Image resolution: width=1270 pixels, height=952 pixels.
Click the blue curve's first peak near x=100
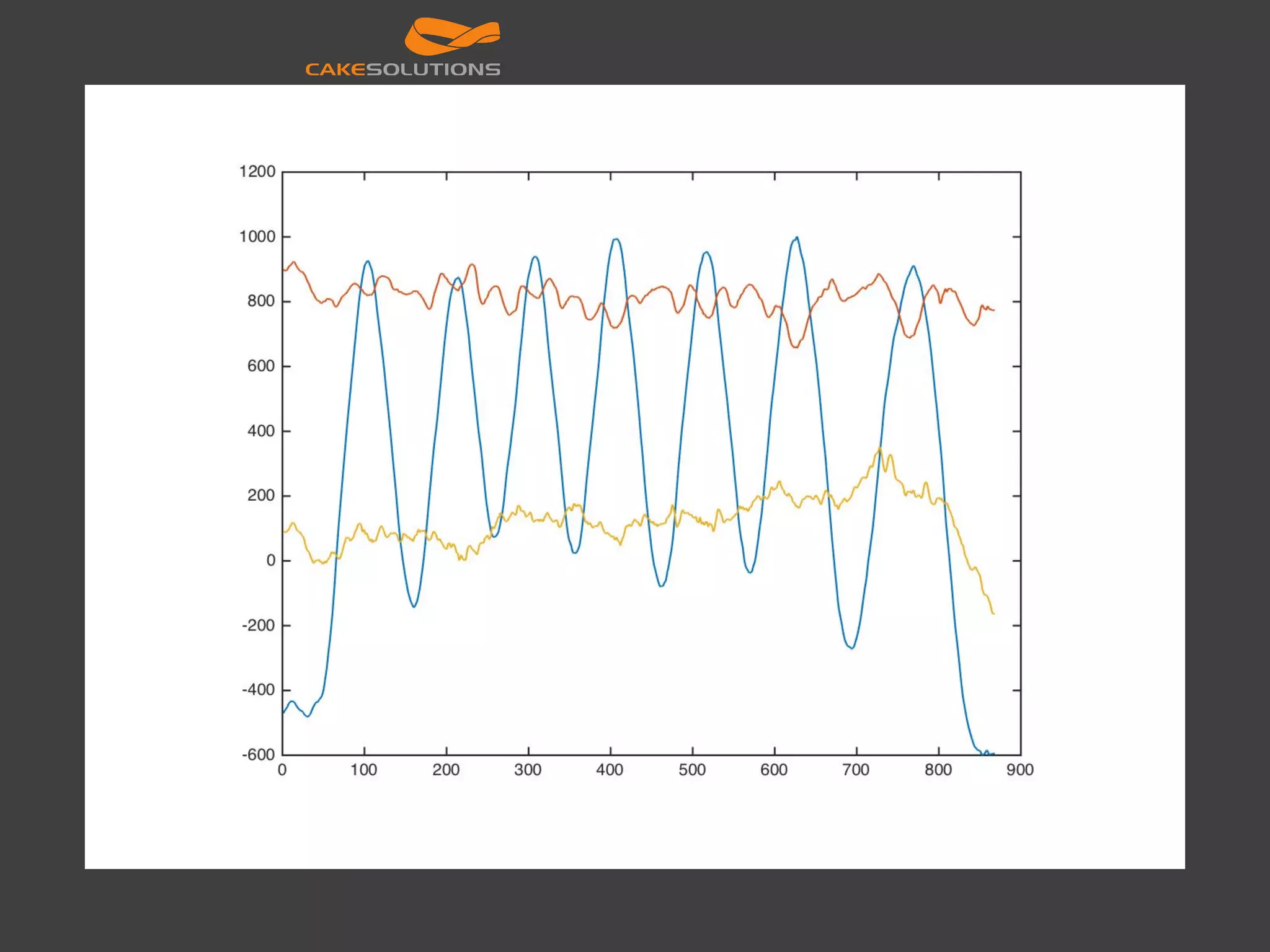[x=368, y=262]
